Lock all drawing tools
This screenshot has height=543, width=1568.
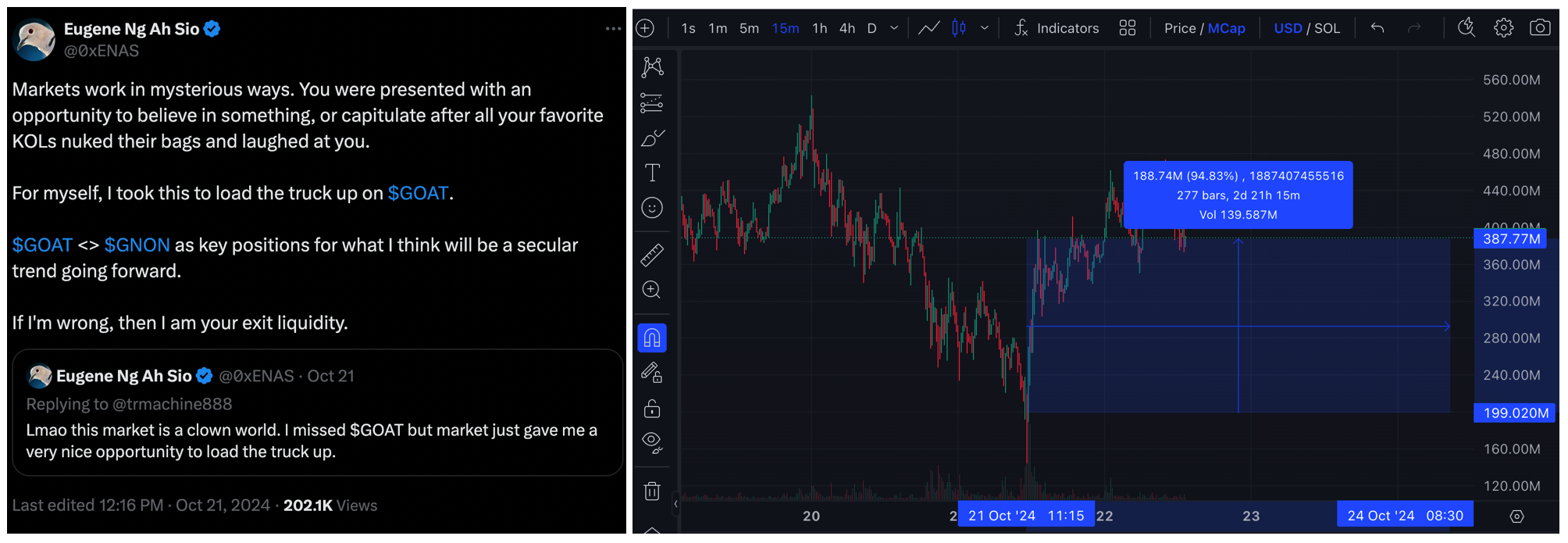tap(652, 409)
